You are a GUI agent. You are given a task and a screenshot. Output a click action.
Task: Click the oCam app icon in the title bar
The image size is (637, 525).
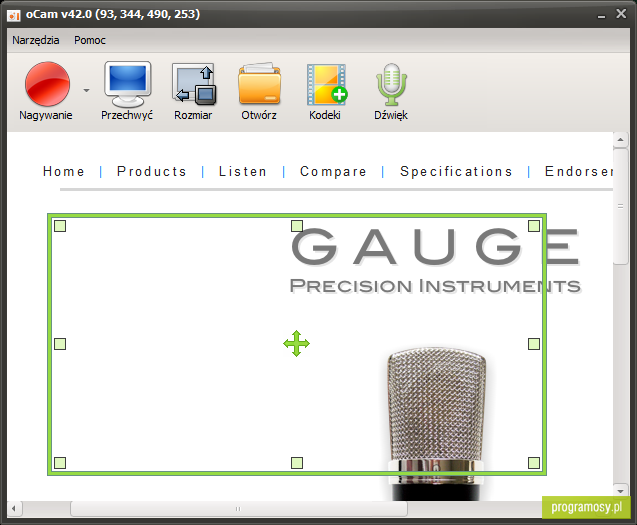point(14,15)
